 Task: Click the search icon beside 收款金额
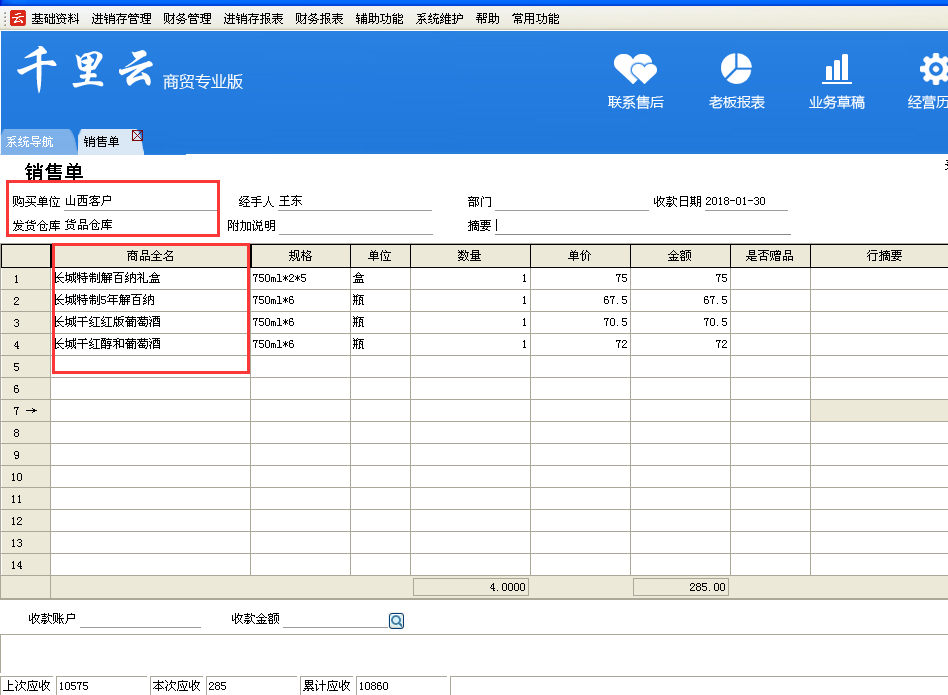click(396, 621)
